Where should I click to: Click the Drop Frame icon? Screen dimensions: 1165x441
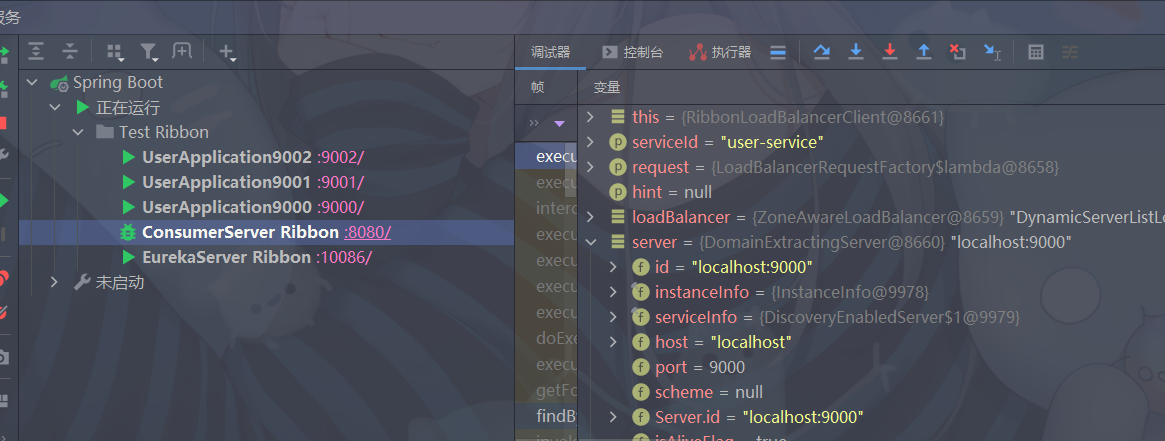point(958,52)
